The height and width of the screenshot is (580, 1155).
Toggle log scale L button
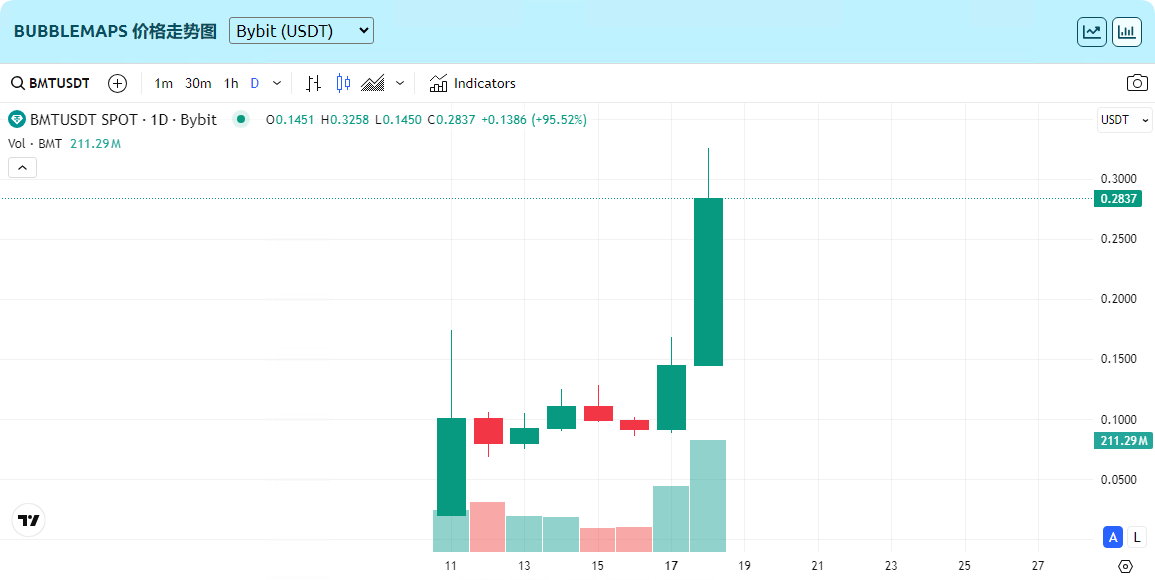click(x=1137, y=538)
